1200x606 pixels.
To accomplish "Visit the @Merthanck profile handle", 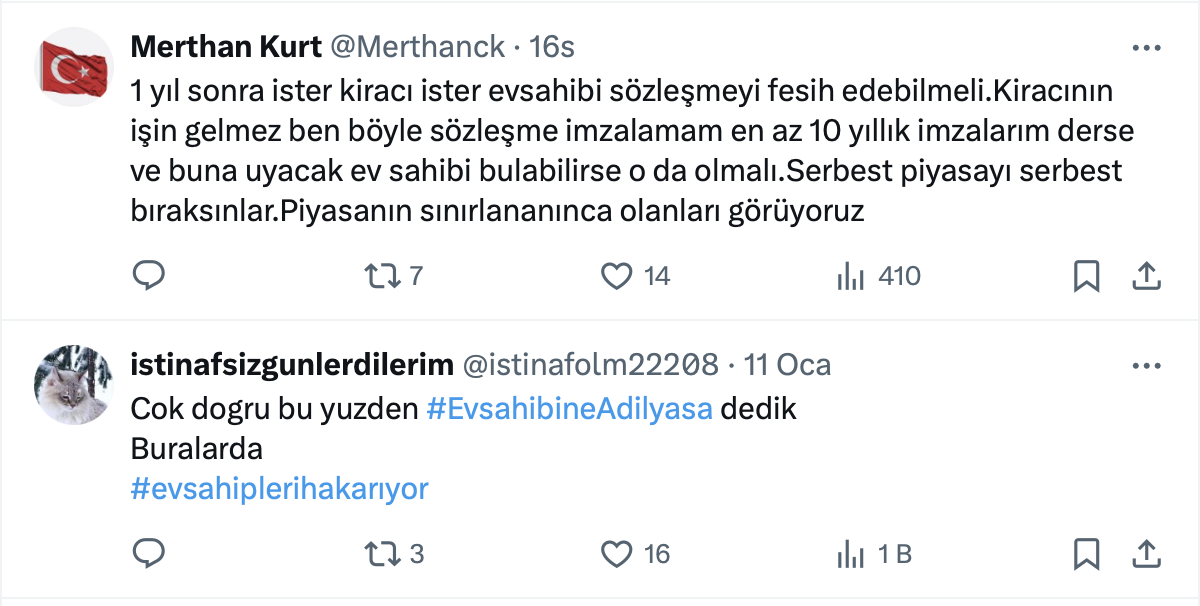I will (417, 47).
